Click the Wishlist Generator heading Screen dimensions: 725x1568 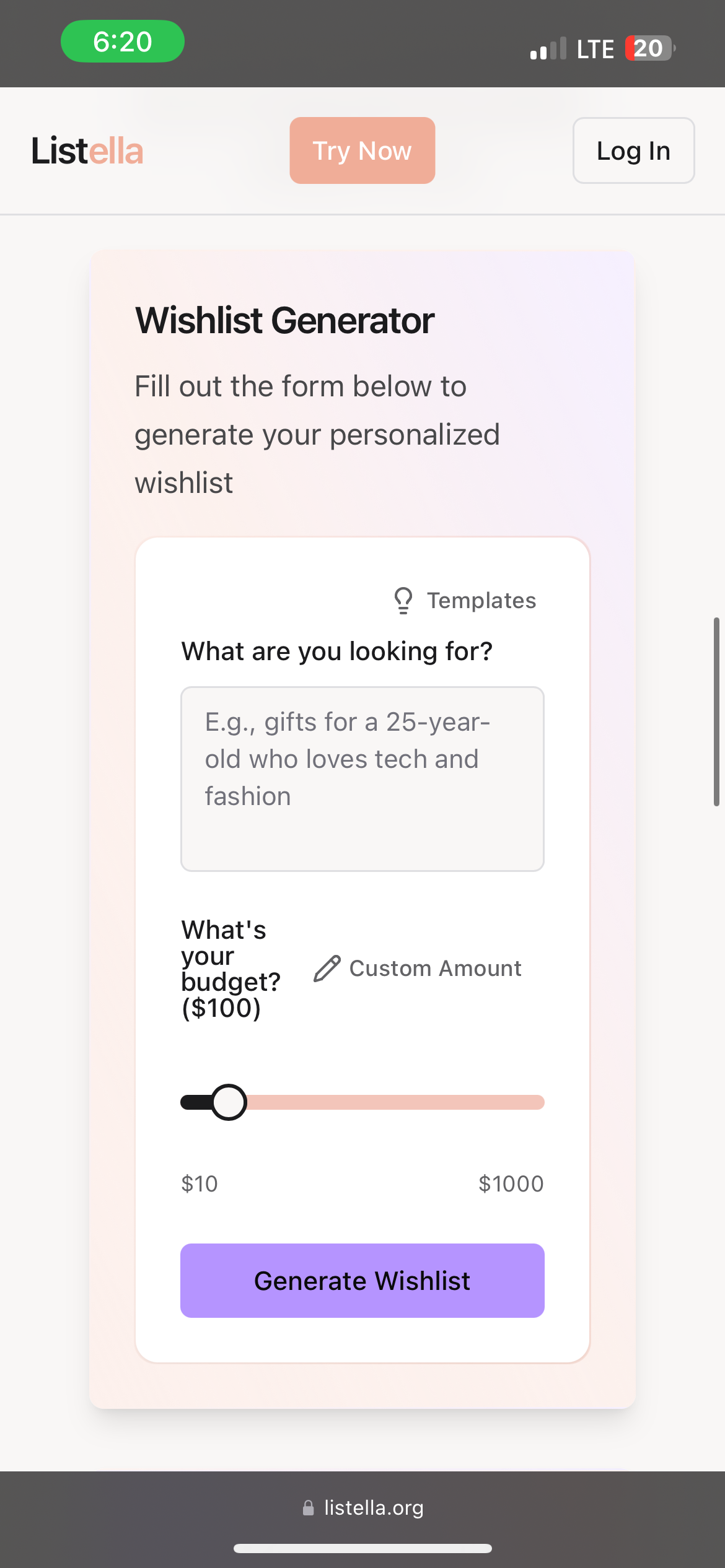coord(285,320)
